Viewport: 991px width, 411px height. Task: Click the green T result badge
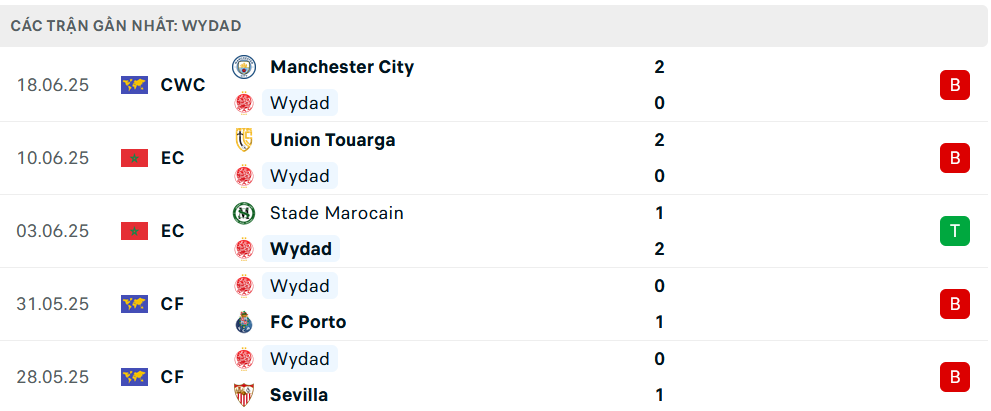[x=954, y=231]
